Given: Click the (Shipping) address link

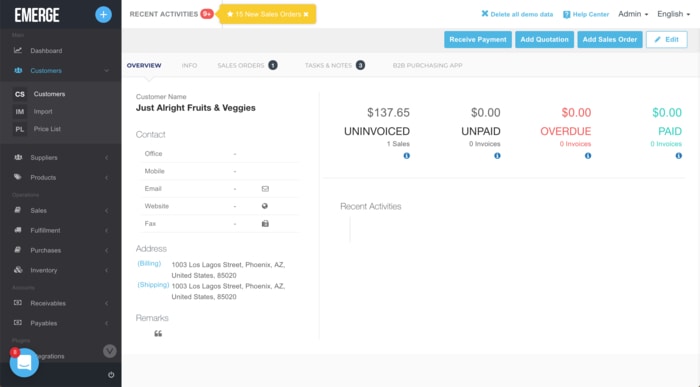Looking at the screenshot, I should tap(153, 285).
